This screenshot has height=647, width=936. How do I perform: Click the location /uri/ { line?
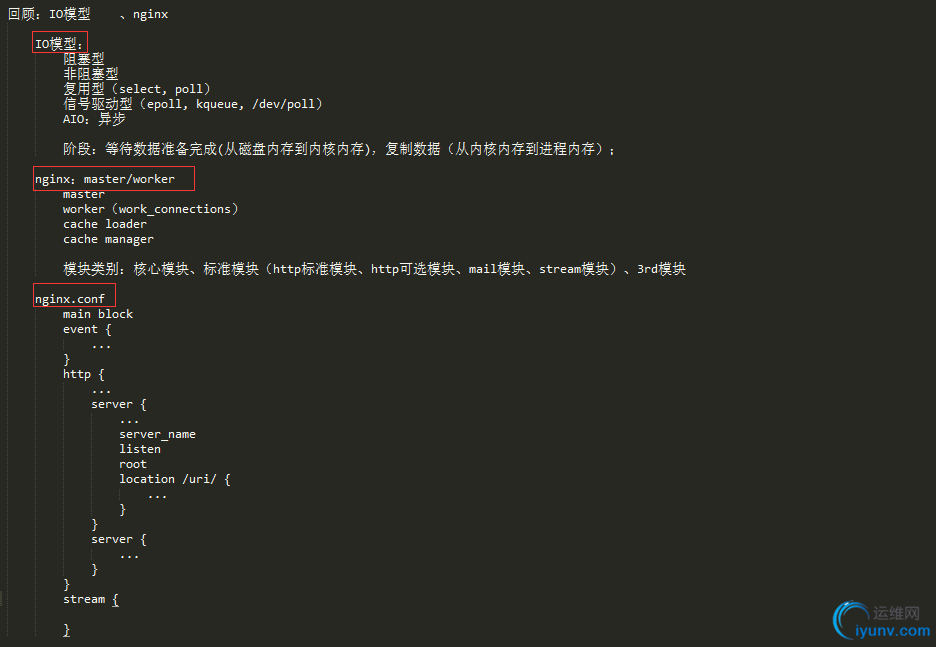point(175,479)
